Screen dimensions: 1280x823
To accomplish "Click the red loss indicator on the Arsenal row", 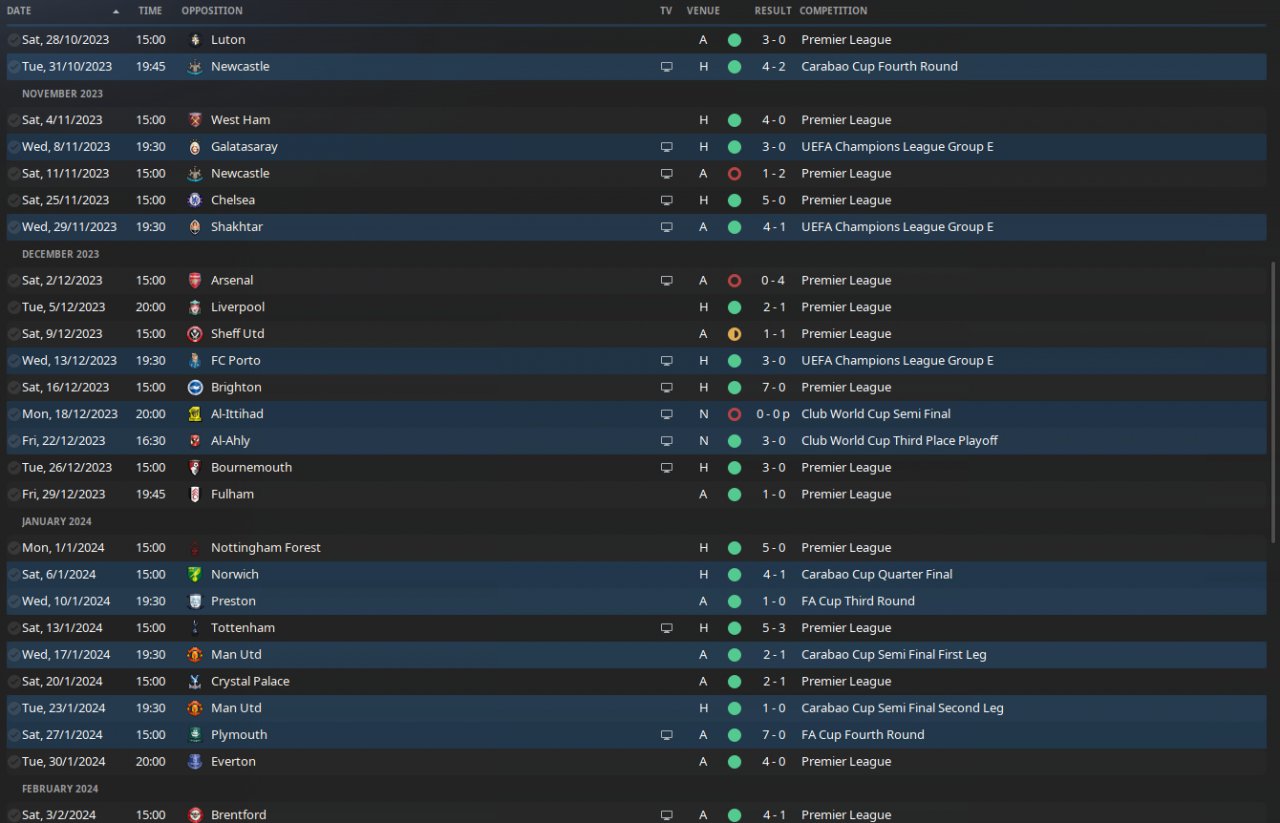I will tap(734, 281).
